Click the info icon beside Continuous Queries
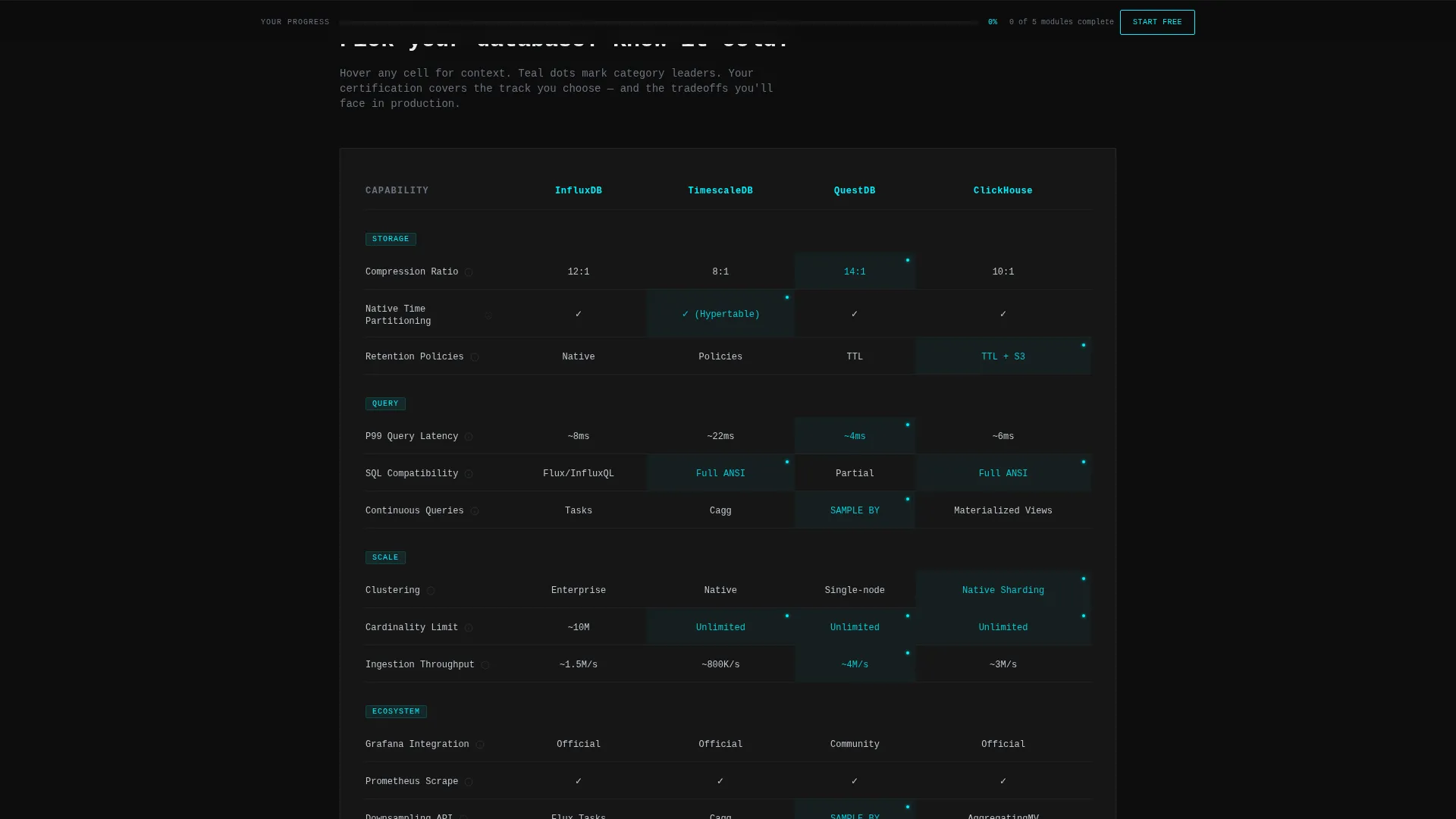 [x=475, y=511]
